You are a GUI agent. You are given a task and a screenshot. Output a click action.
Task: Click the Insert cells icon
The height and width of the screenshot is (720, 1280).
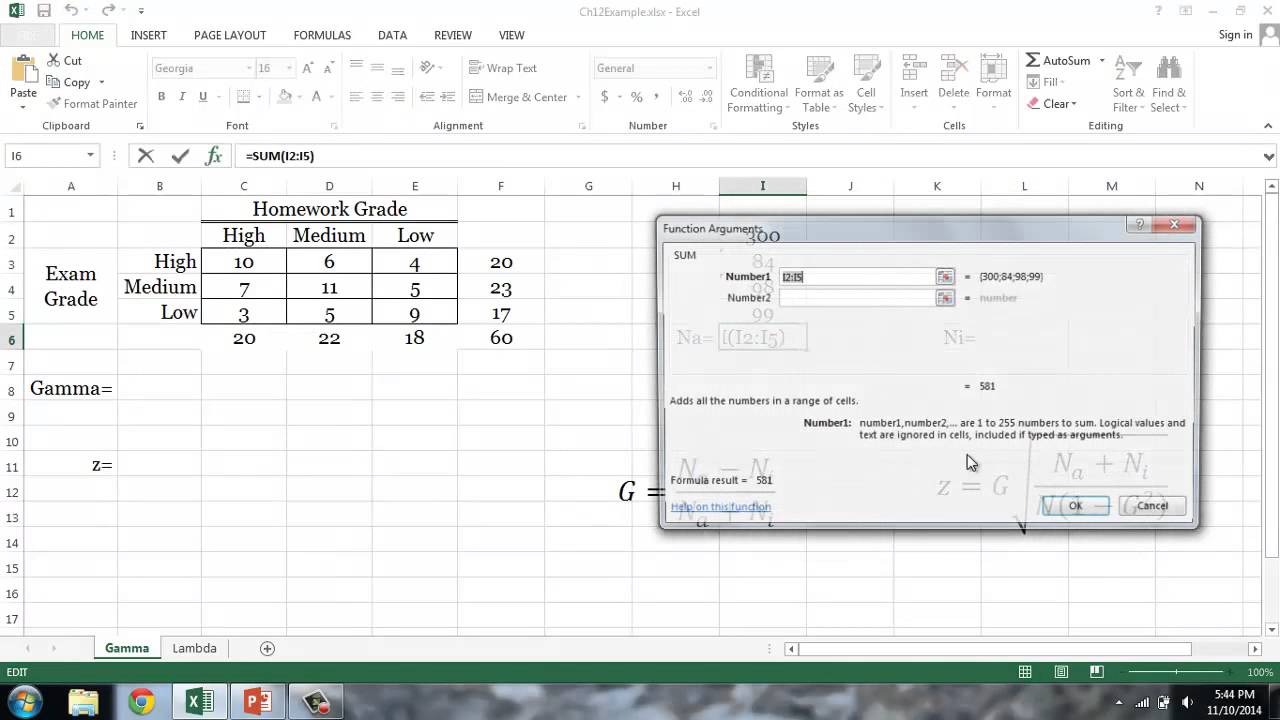(914, 70)
